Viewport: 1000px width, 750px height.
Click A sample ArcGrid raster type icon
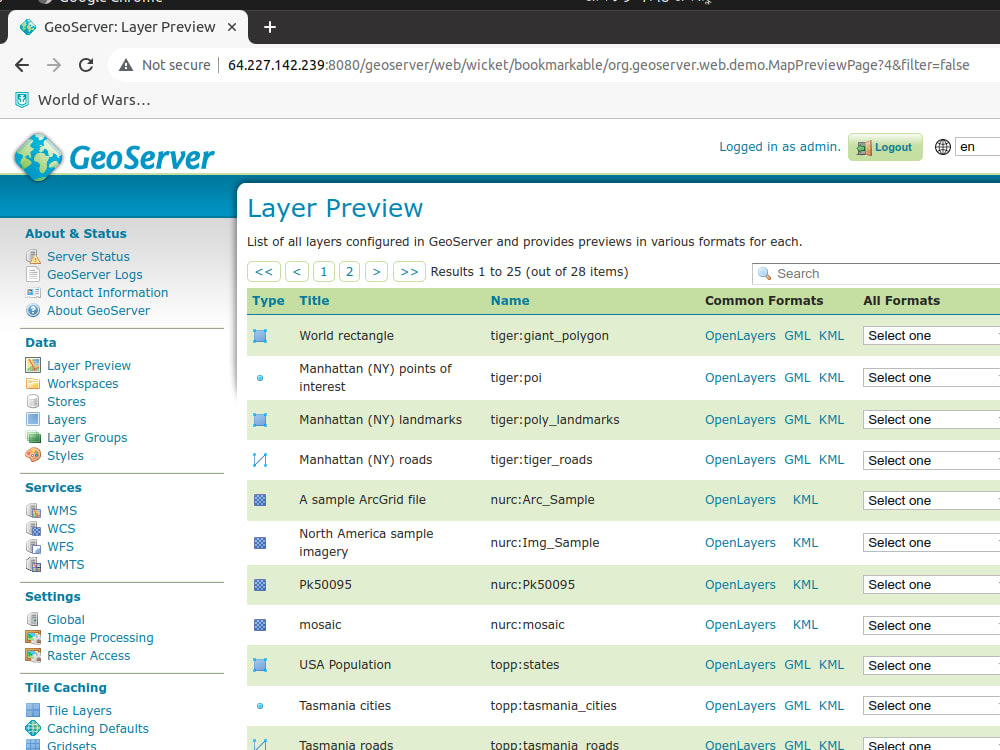pos(260,500)
